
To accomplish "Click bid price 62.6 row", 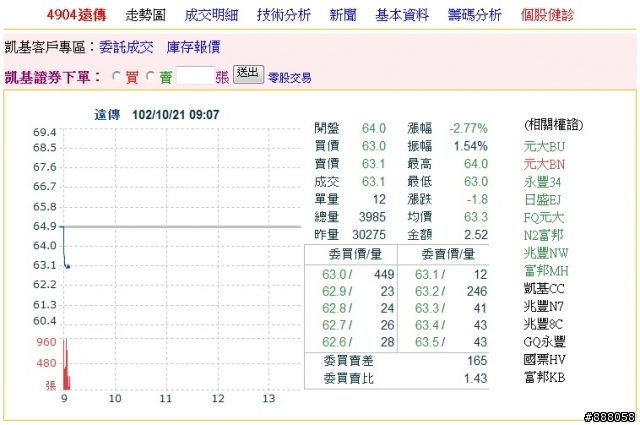I will coord(358,342).
